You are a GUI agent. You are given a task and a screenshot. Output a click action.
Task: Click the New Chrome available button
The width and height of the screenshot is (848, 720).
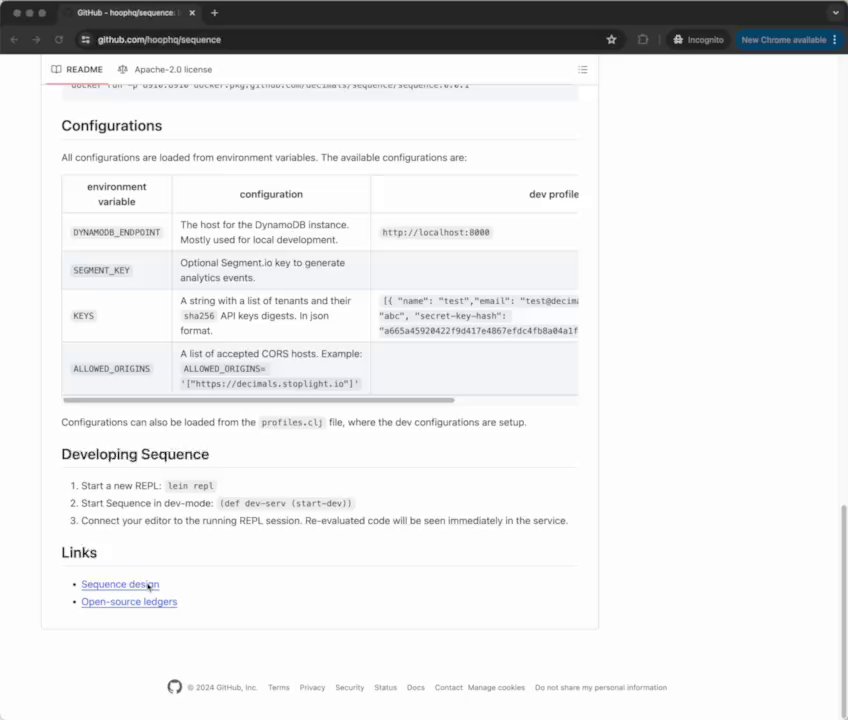point(783,40)
